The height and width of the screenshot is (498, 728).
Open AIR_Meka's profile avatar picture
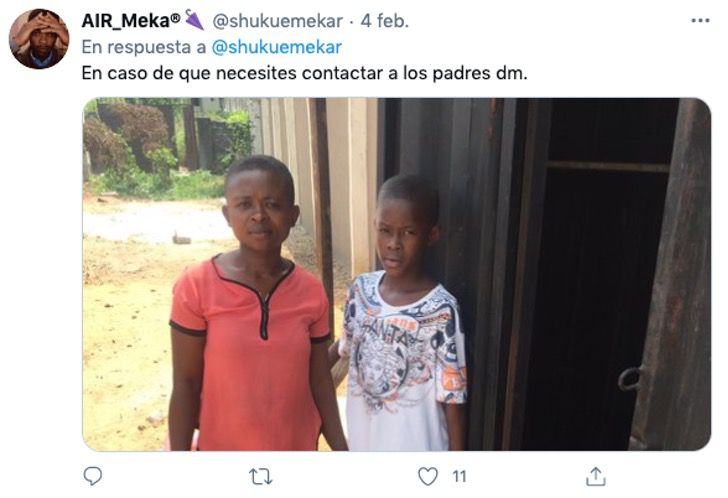click(x=39, y=39)
